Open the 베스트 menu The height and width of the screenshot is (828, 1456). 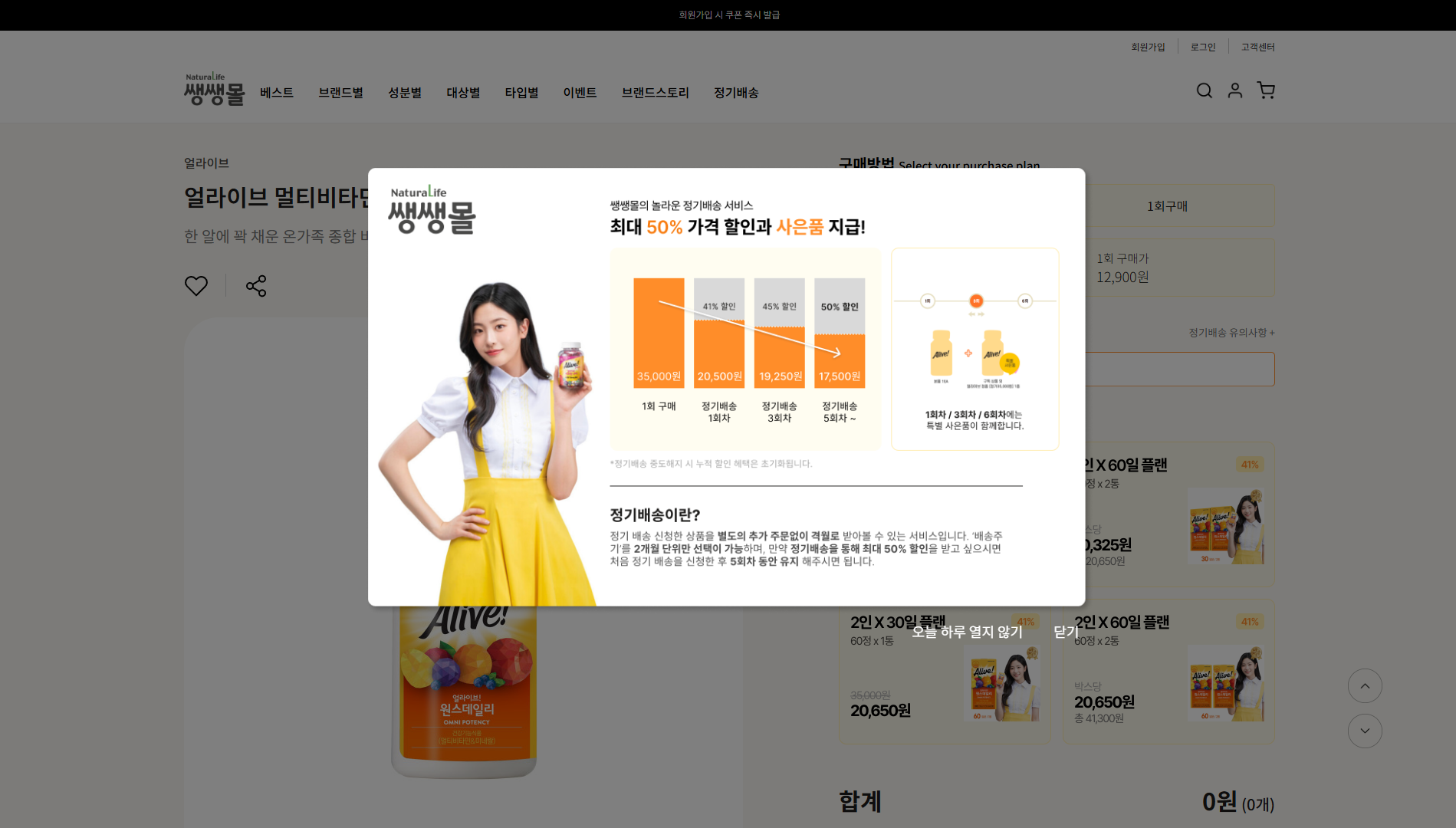277,93
